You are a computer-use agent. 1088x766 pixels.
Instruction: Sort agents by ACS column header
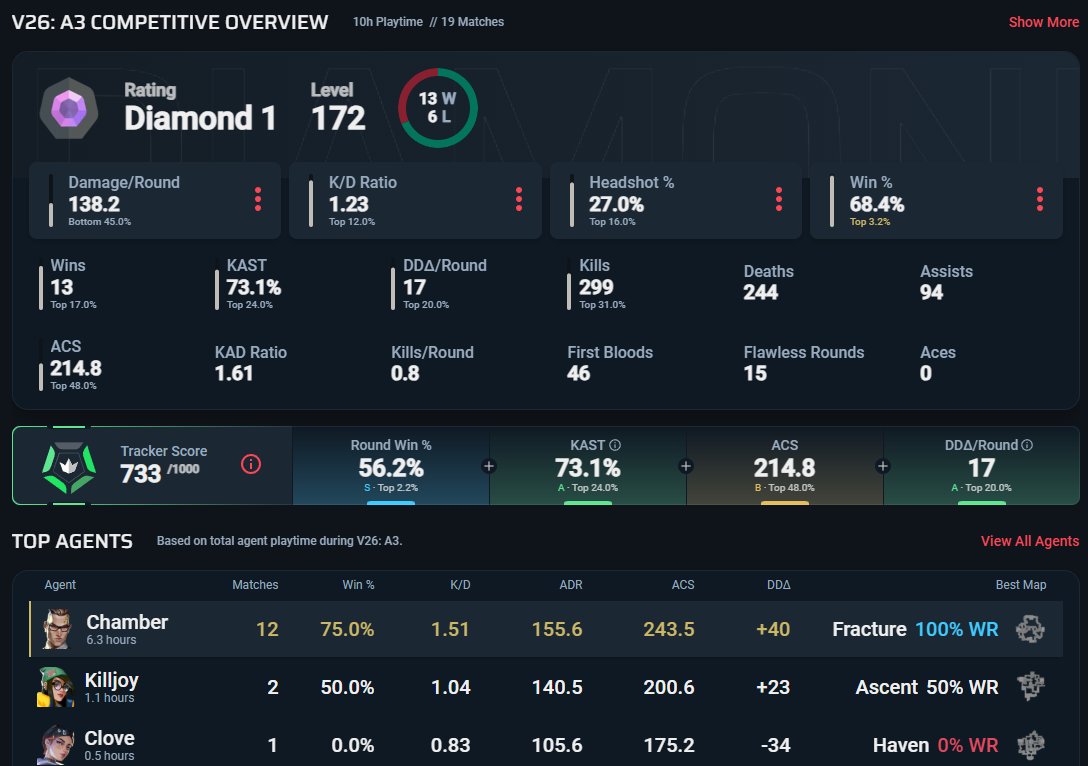coord(683,585)
